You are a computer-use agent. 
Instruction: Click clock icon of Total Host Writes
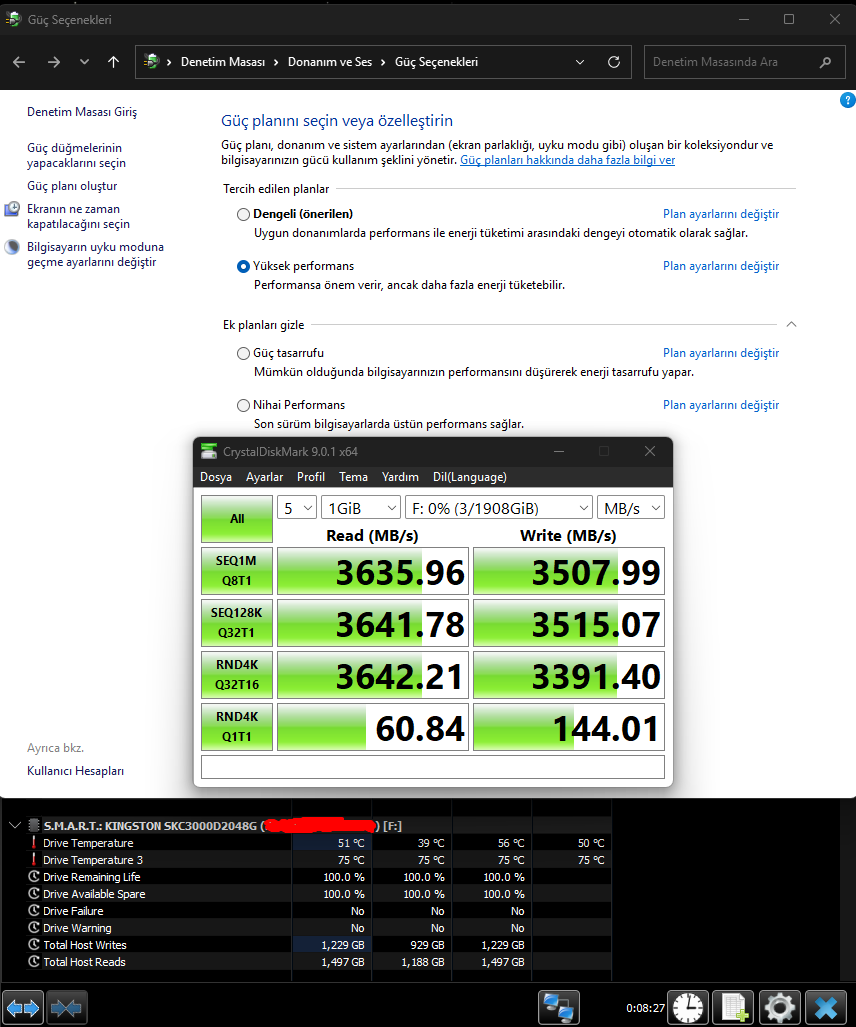[34, 944]
